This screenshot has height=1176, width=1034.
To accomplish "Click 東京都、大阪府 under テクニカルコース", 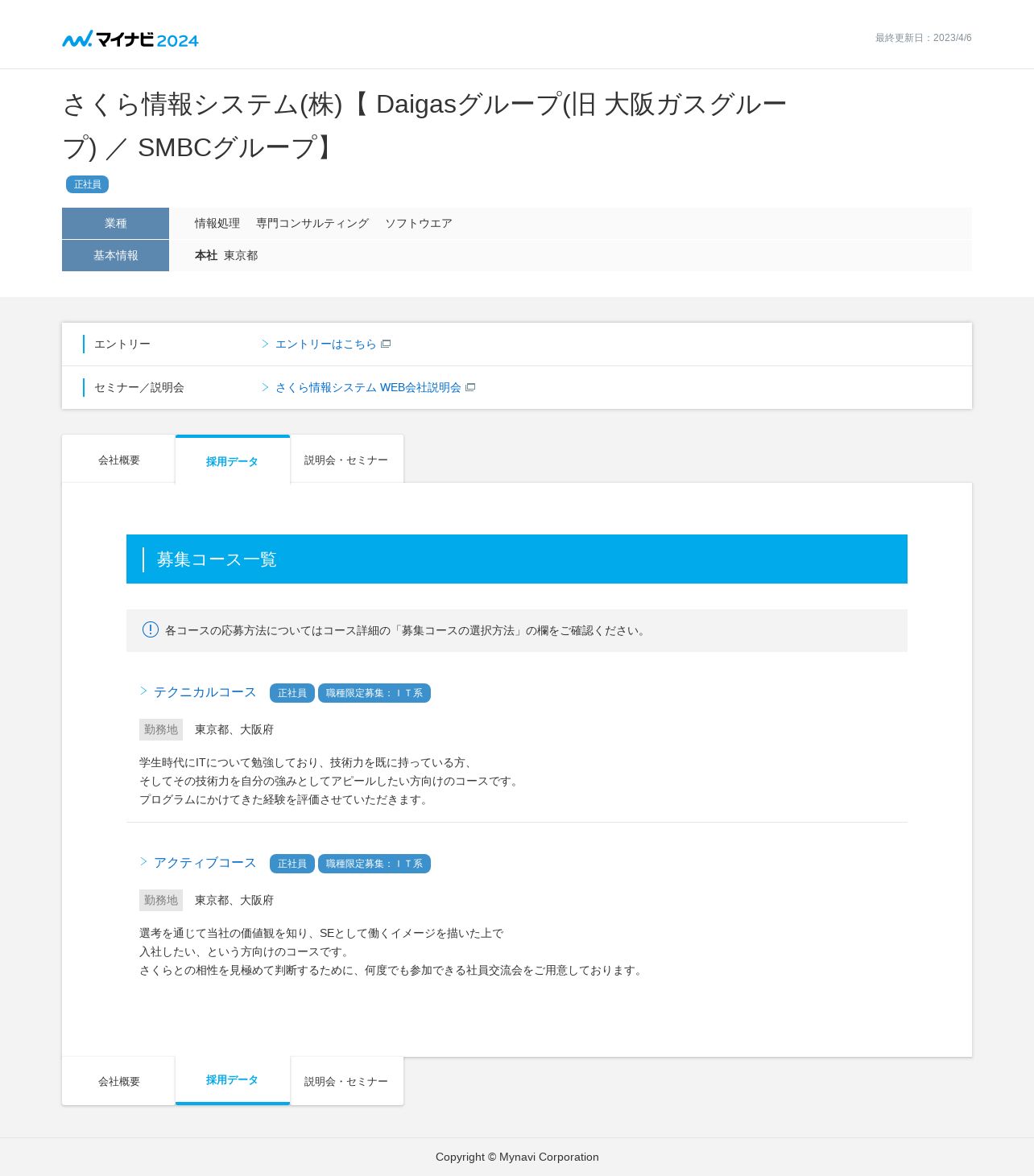I will (234, 729).
